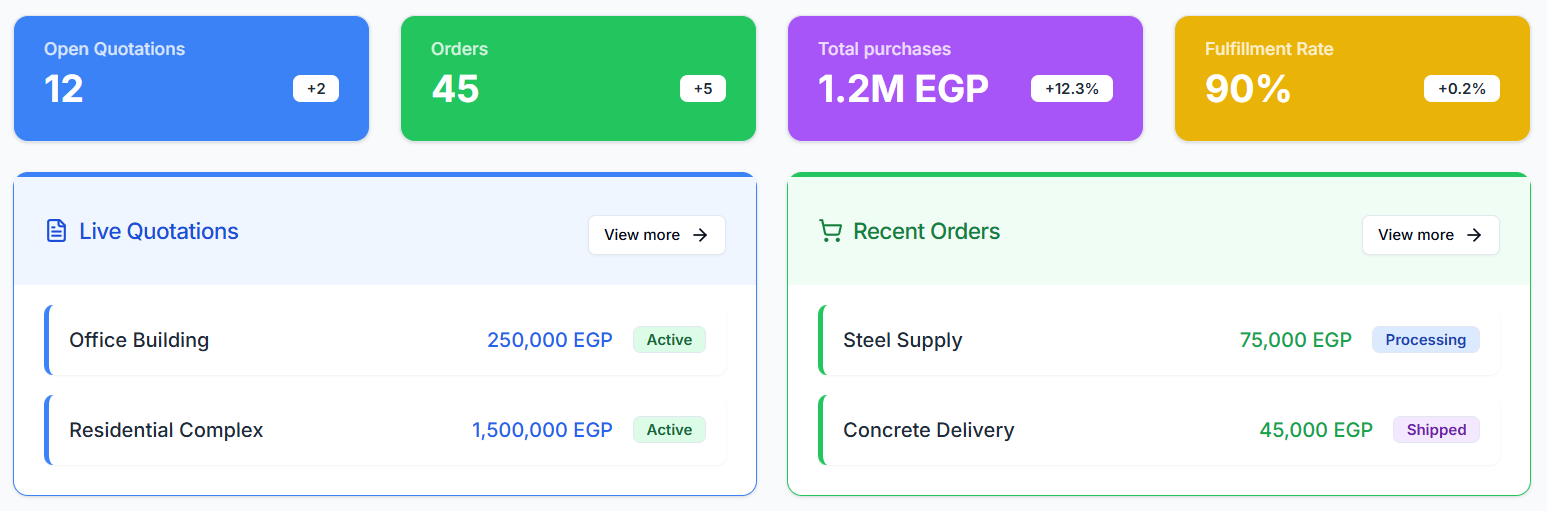Click the +2 badge on Open Quotations
Screen dimensions: 1547x511
316,89
